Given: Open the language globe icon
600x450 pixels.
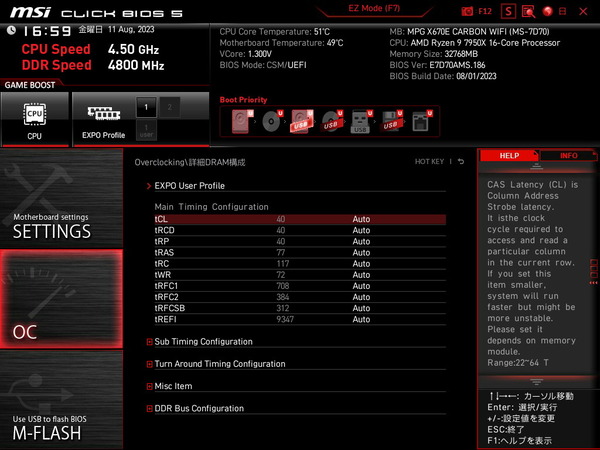Looking at the screenshot, I should [x=548, y=11].
